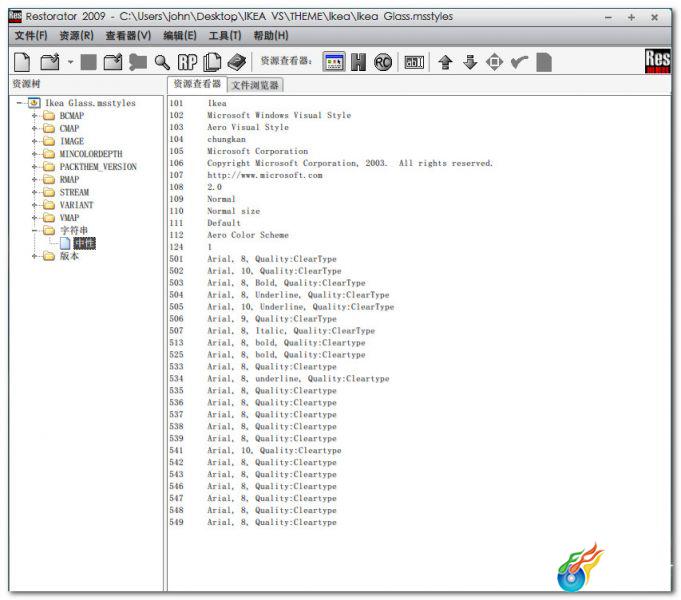Switch to the 文件浏览器 tab
Viewport: 681px width, 600px height.
tap(255, 85)
